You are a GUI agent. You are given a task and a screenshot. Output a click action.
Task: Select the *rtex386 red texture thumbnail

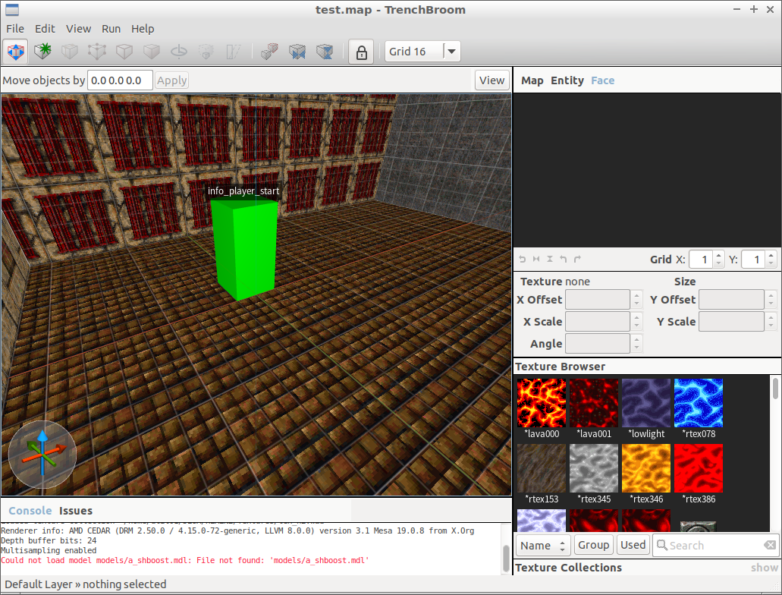[699, 468]
